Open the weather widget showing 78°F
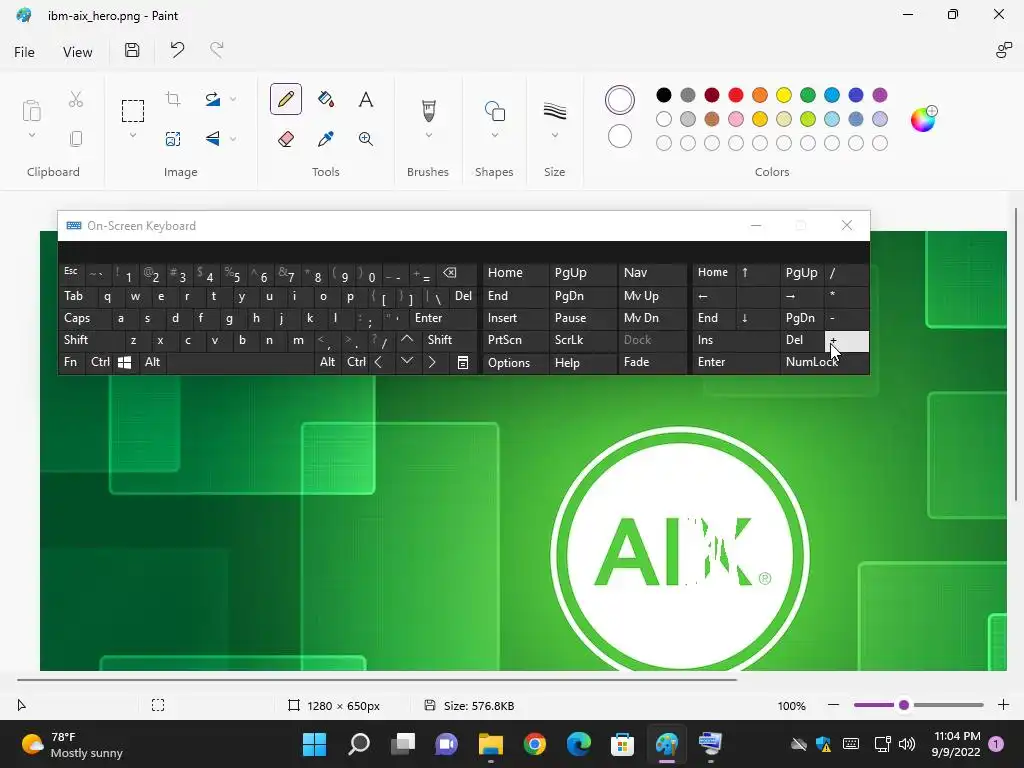This screenshot has width=1024, height=768. [x=72, y=744]
